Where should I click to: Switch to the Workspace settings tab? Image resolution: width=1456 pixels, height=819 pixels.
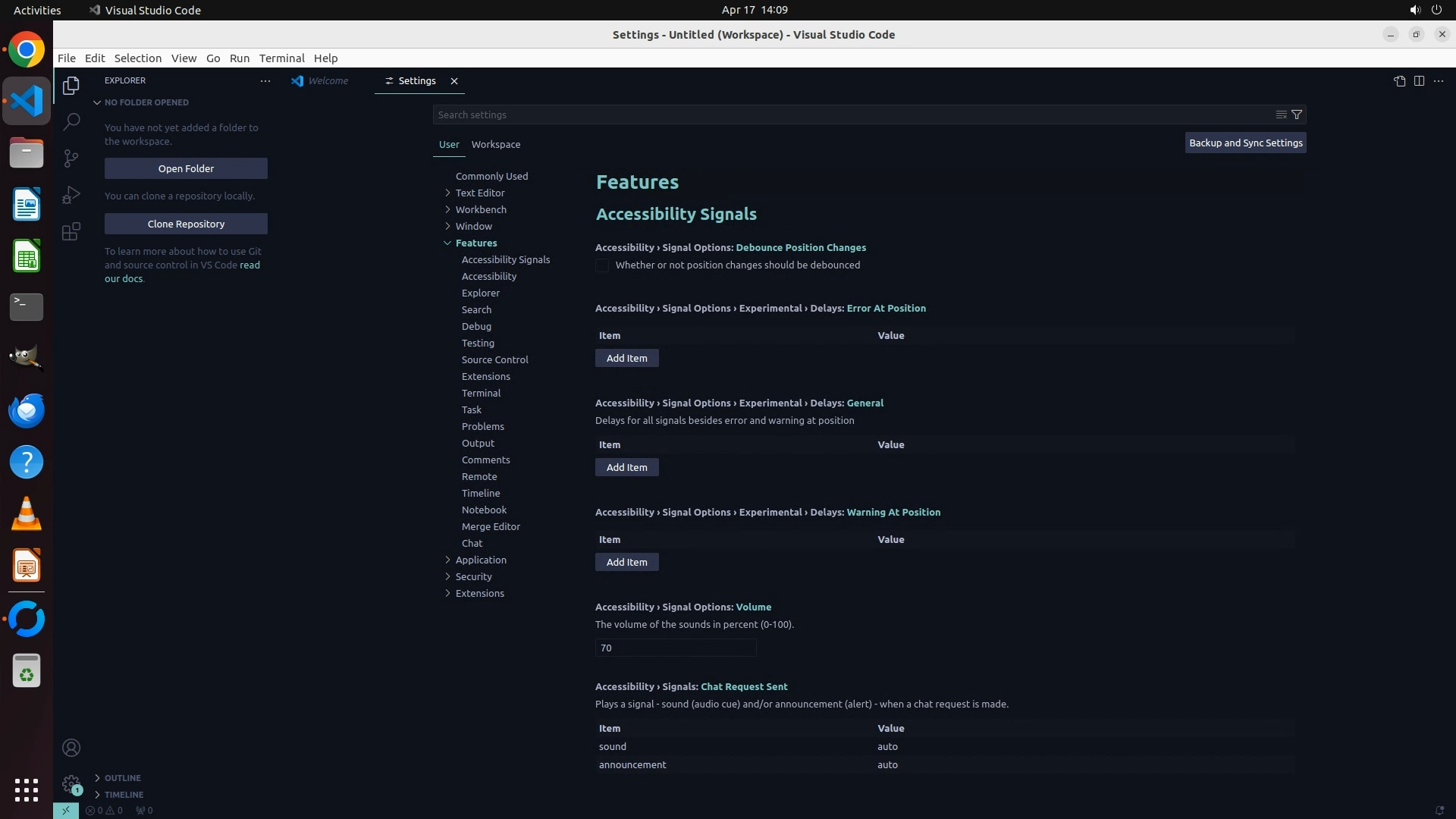tap(495, 144)
